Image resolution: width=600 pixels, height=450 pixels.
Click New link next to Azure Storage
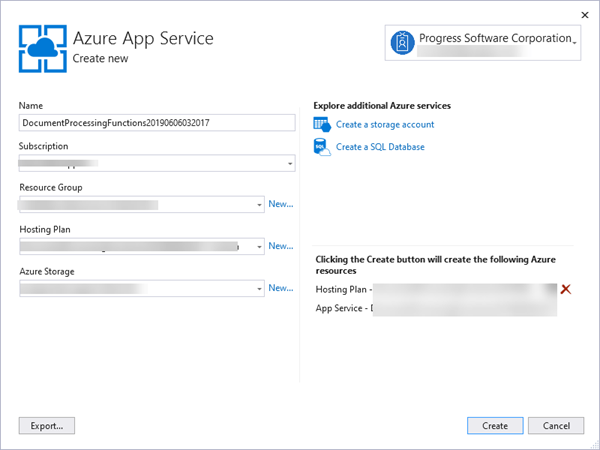click(x=280, y=288)
